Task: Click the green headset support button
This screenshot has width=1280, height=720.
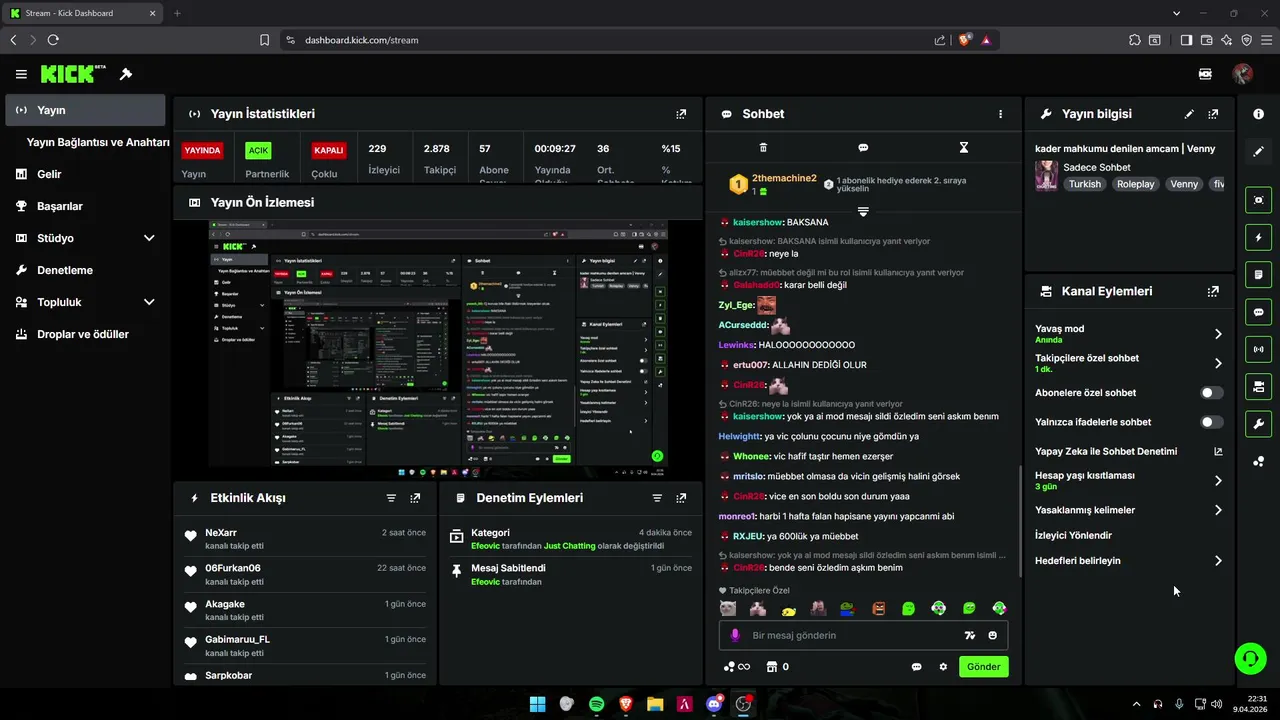Action: [x=1250, y=658]
